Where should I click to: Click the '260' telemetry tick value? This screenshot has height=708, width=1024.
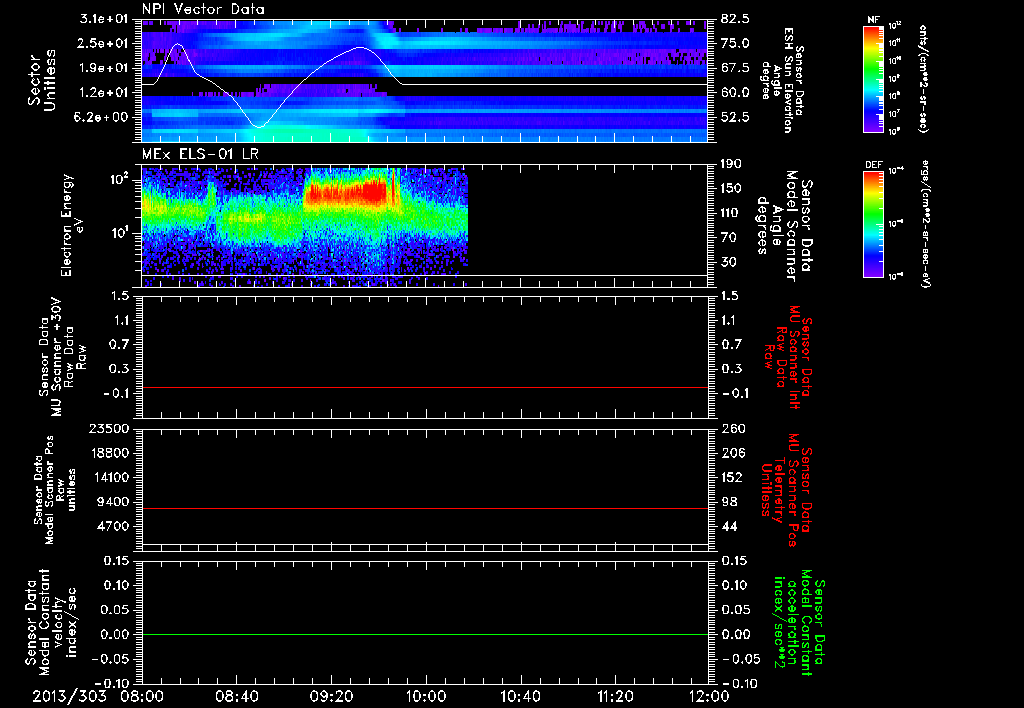tap(732, 428)
